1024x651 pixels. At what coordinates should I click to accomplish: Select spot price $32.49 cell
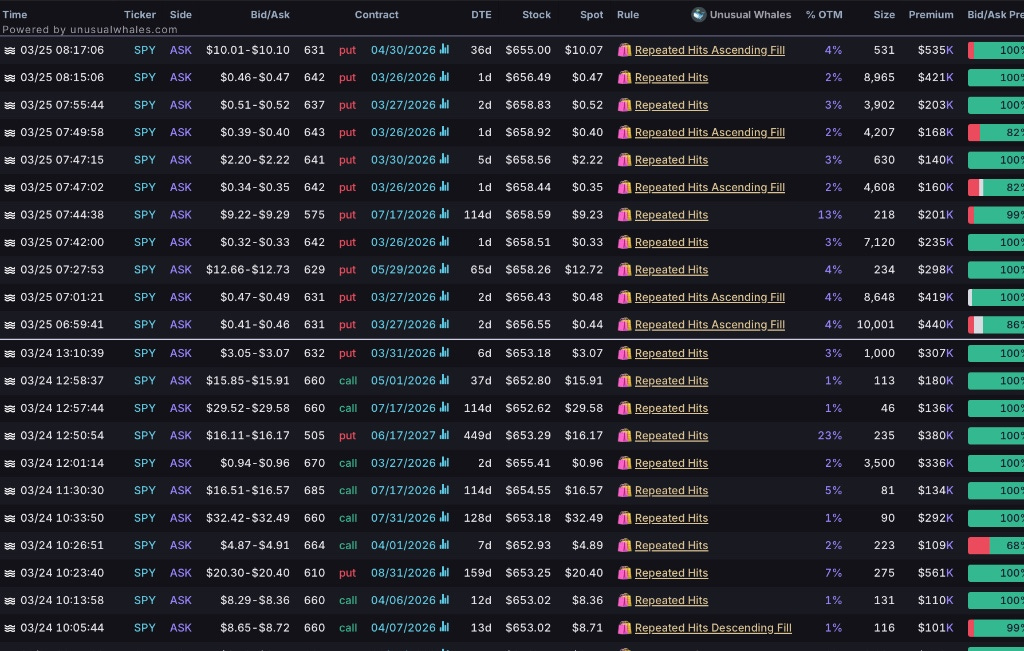[x=584, y=518]
